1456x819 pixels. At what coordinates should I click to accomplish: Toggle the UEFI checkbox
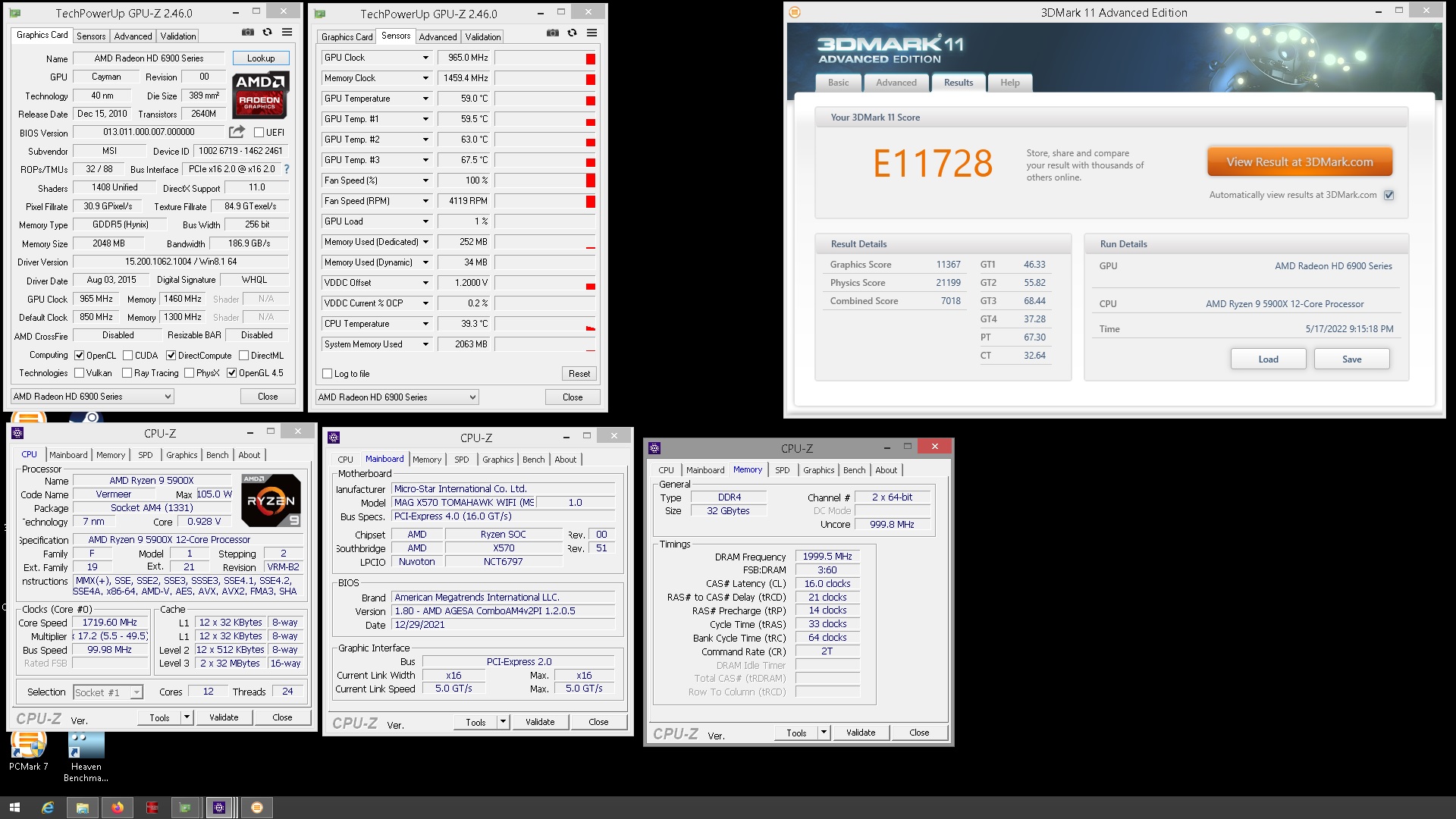click(x=259, y=133)
